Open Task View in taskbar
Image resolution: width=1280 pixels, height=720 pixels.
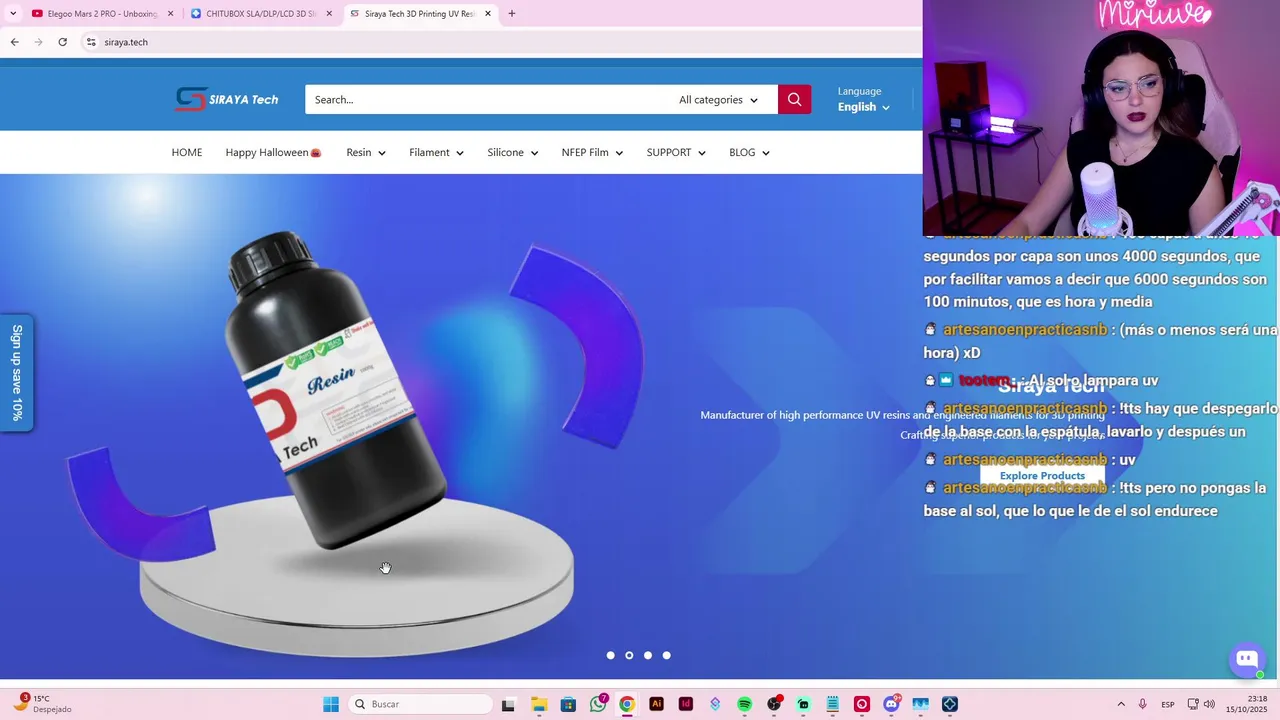pos(508,704)
